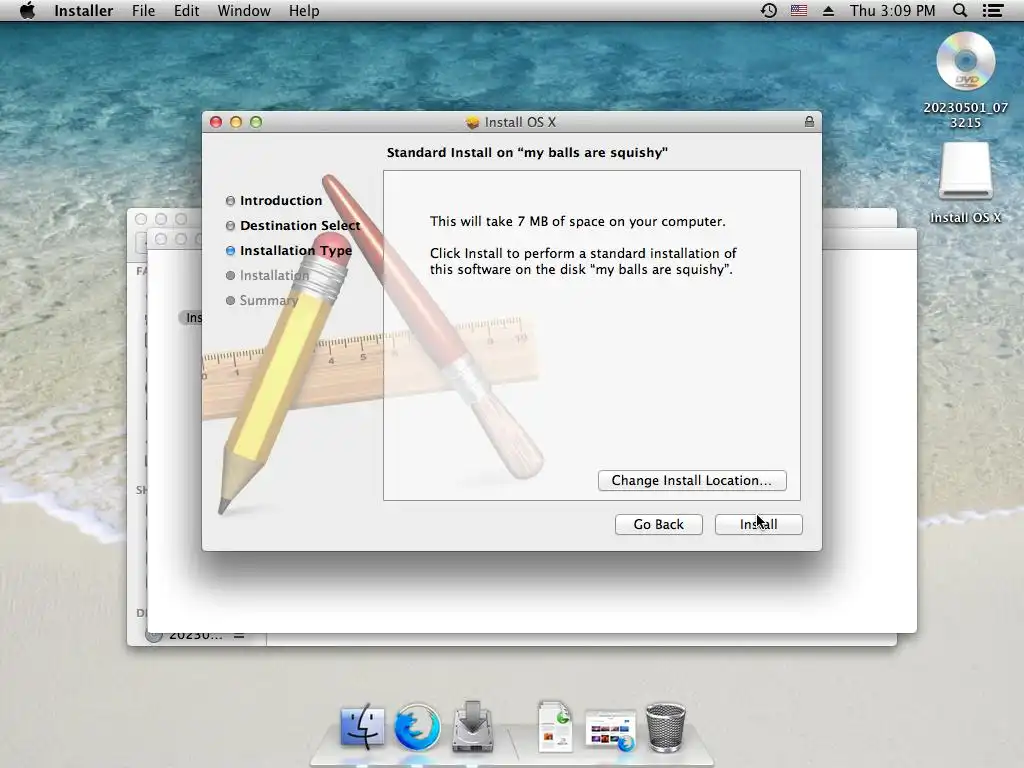
Task: Open the Installer application menu
Action: click(x=84, y=11)
